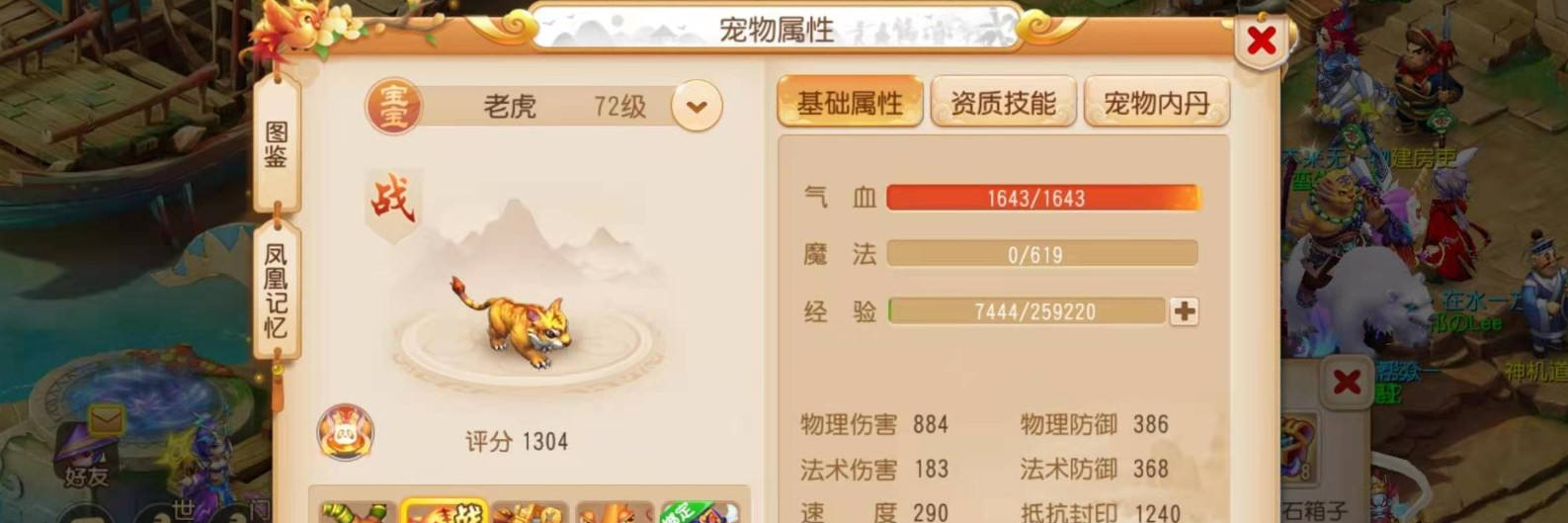Select the pet thumbnail with green 特定 ribbon
The width and height of the screenshot is (1568, 523).
(x=700, y=511)
